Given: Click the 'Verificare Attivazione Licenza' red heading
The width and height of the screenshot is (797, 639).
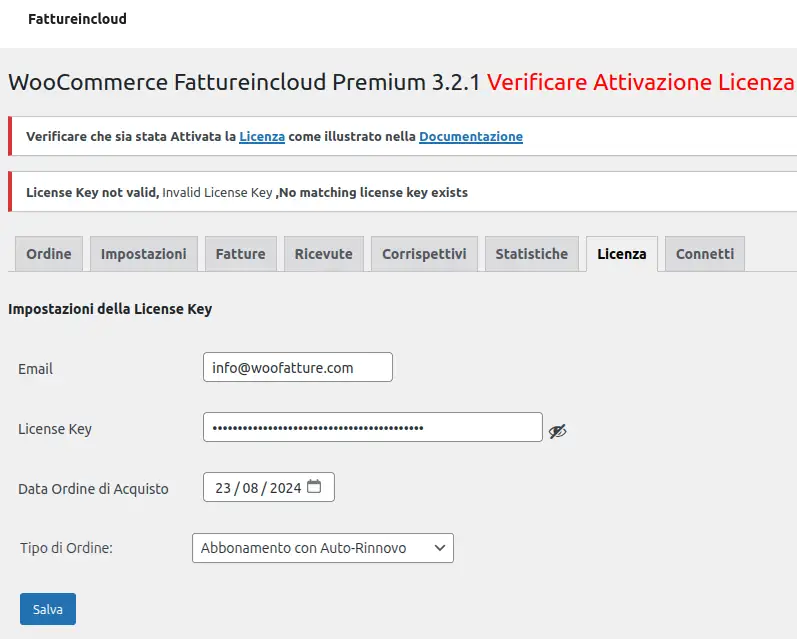Looking at the screenshot, I should 640,82.
